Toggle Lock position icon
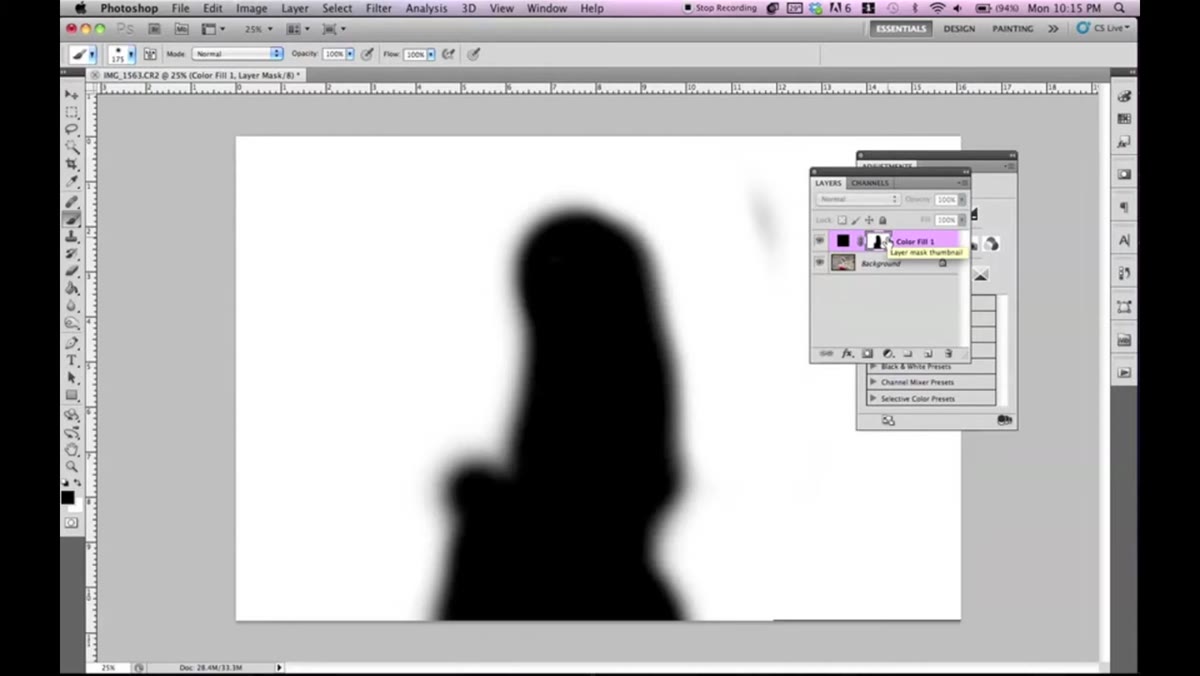Image resolution: width=1200 pixels, height=676 pixels. pyautogui.click(x=868, y=220)
